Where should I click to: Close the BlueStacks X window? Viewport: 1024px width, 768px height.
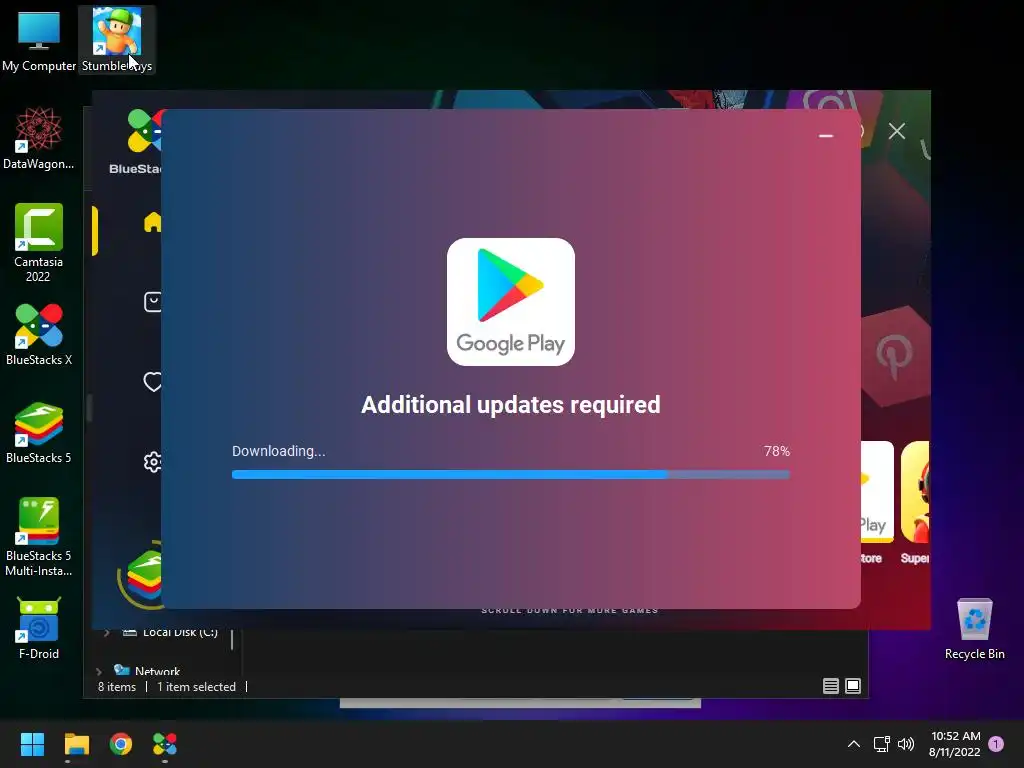click(897, 131)
